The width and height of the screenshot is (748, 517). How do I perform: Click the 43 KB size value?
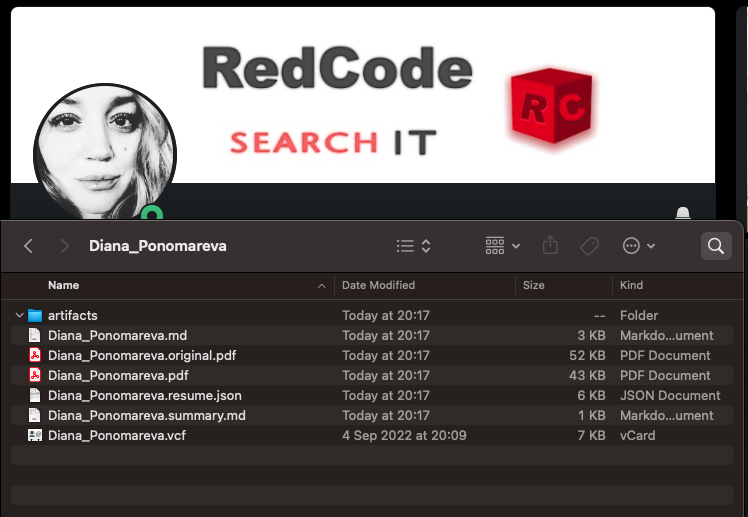tap(587, 375)
